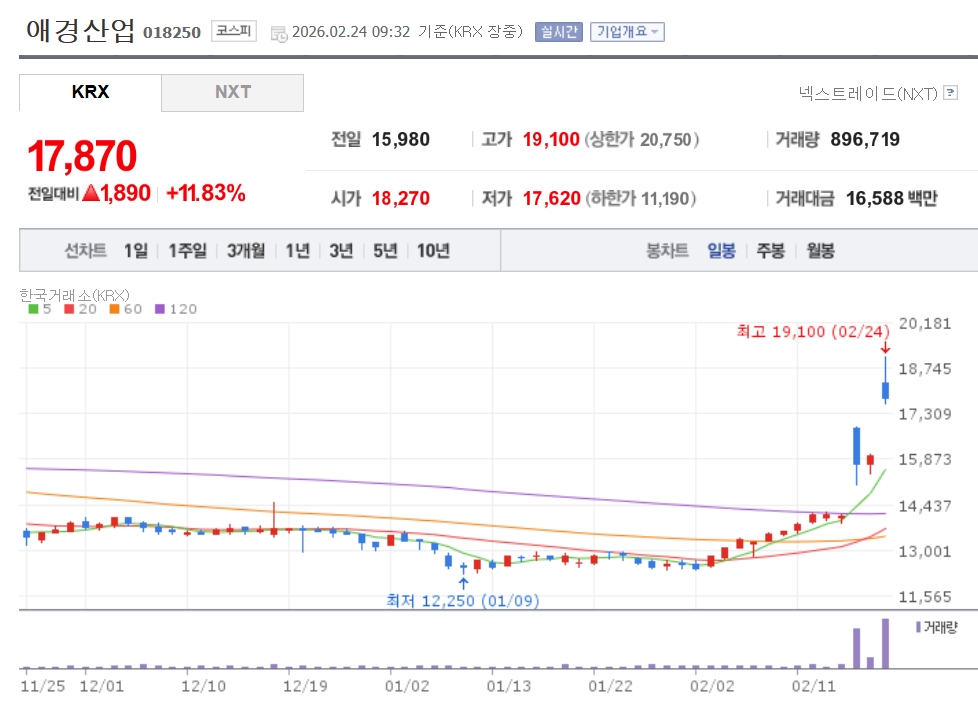The height and width of the screenshot is (712, 978).
Task: Switch to the 주봉 weekly candle chart
Action: pyautogui.click(x=770, y=250)
